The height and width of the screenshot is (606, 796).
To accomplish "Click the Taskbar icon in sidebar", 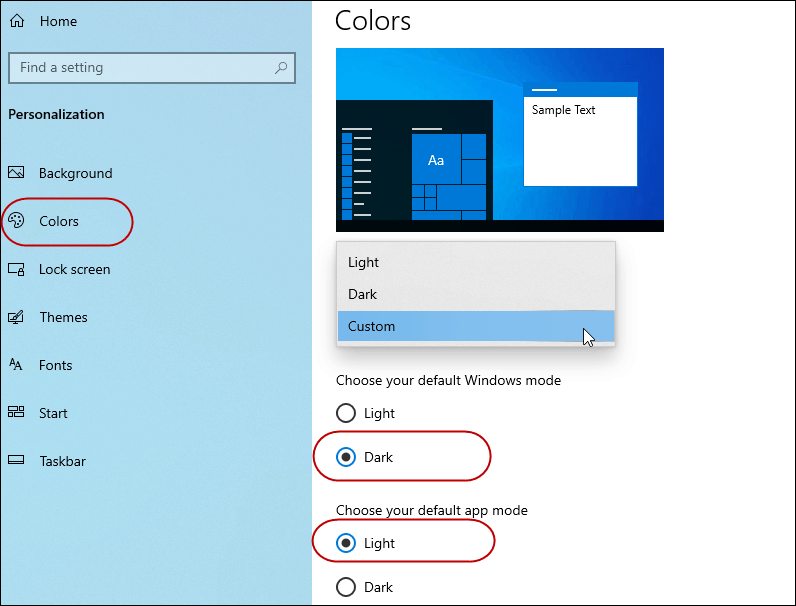I will tap(16, 460).
